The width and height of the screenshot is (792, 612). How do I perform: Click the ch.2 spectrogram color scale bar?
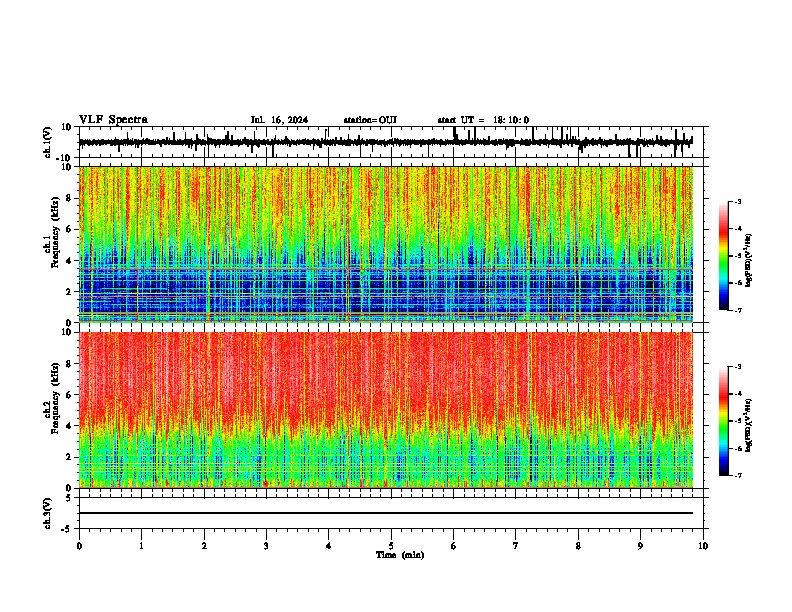click(x=724, y=421)
